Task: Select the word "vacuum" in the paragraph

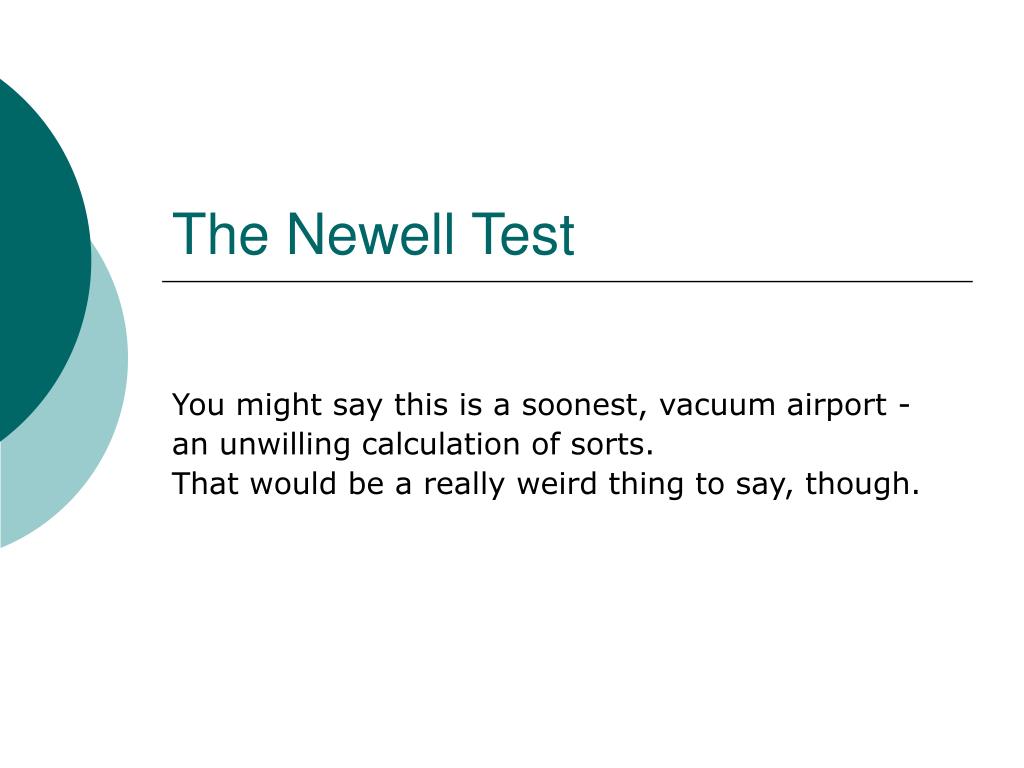Action: [717, 405]
